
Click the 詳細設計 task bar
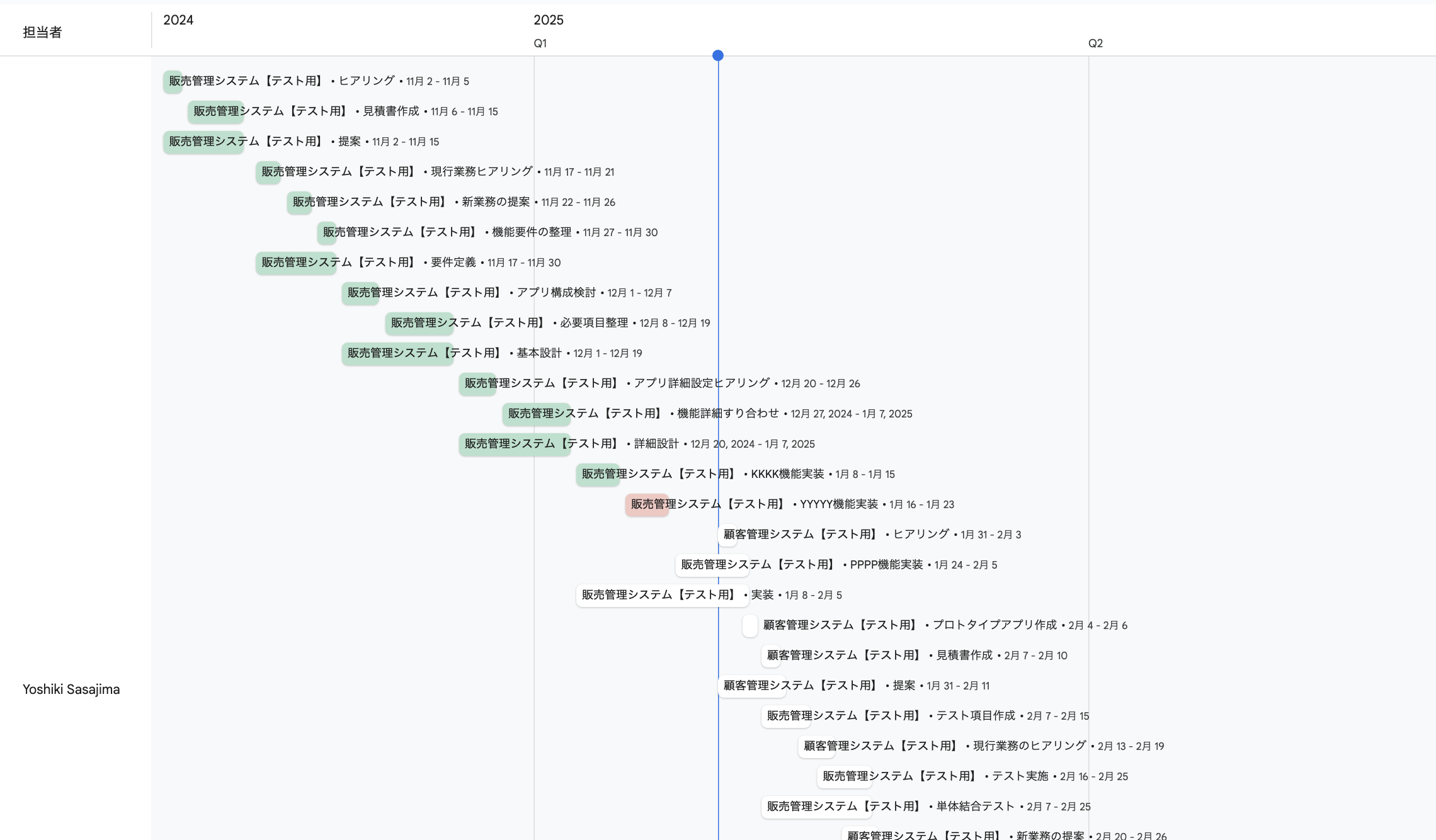tap(514, 444)
